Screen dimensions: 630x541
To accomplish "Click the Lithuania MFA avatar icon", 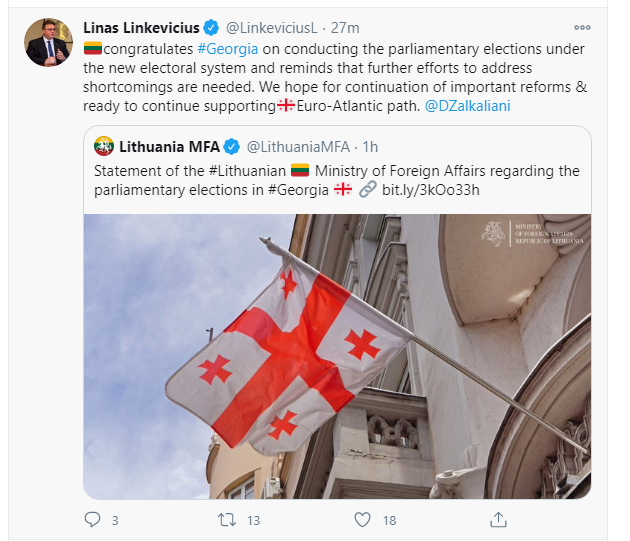I will pyautogui.click(x=104, y=147).
